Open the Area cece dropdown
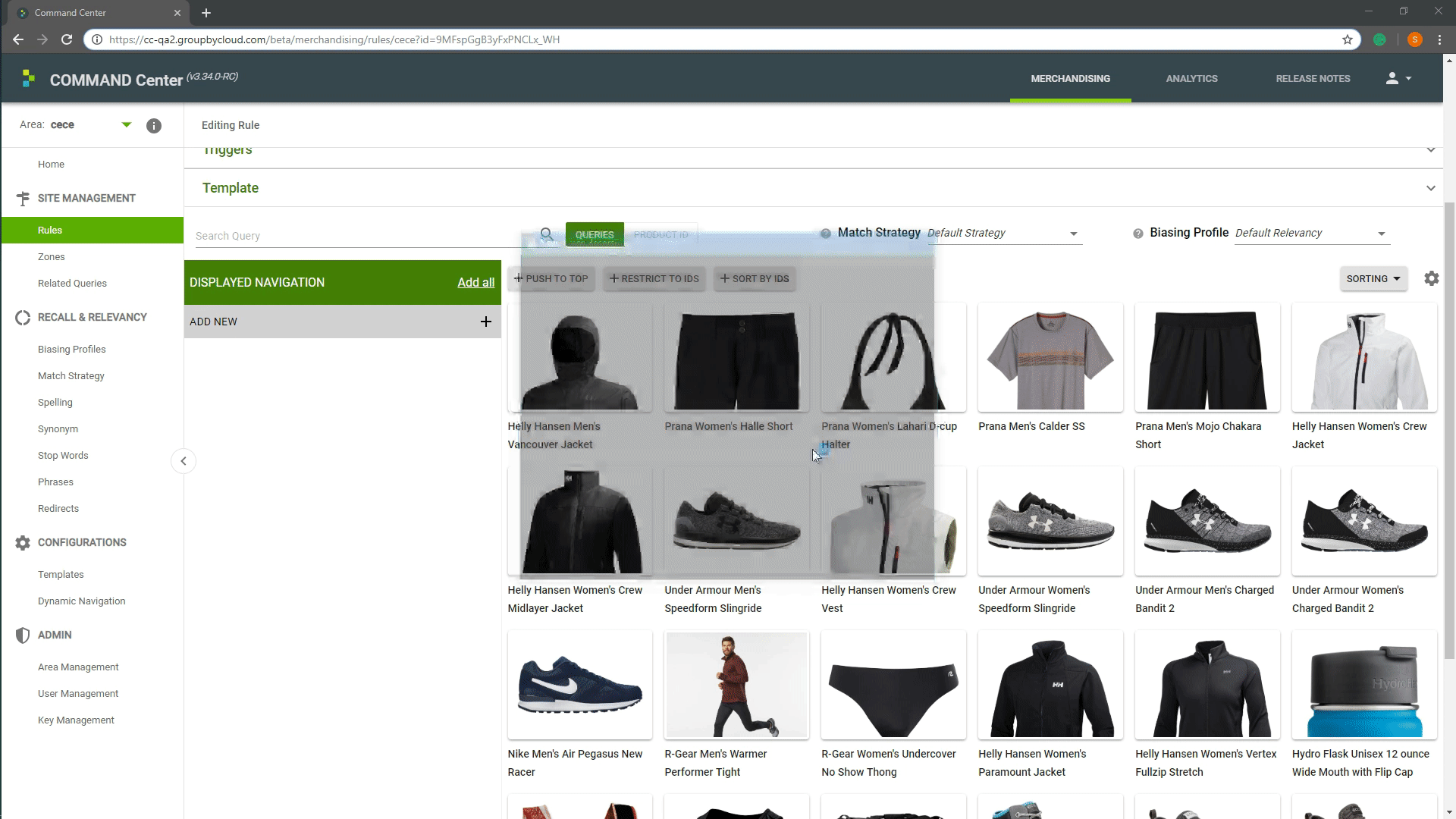 (x=127, y=125)
